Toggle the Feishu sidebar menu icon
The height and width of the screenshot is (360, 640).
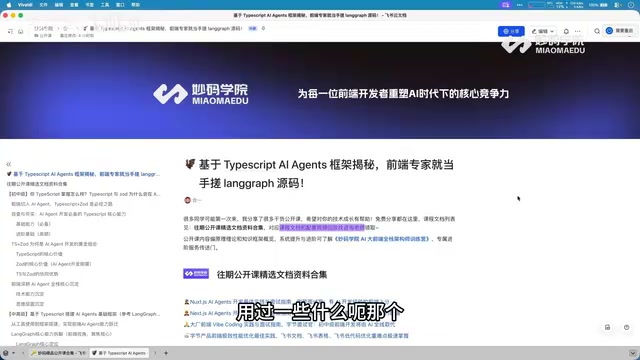click(x=10, y=31)
